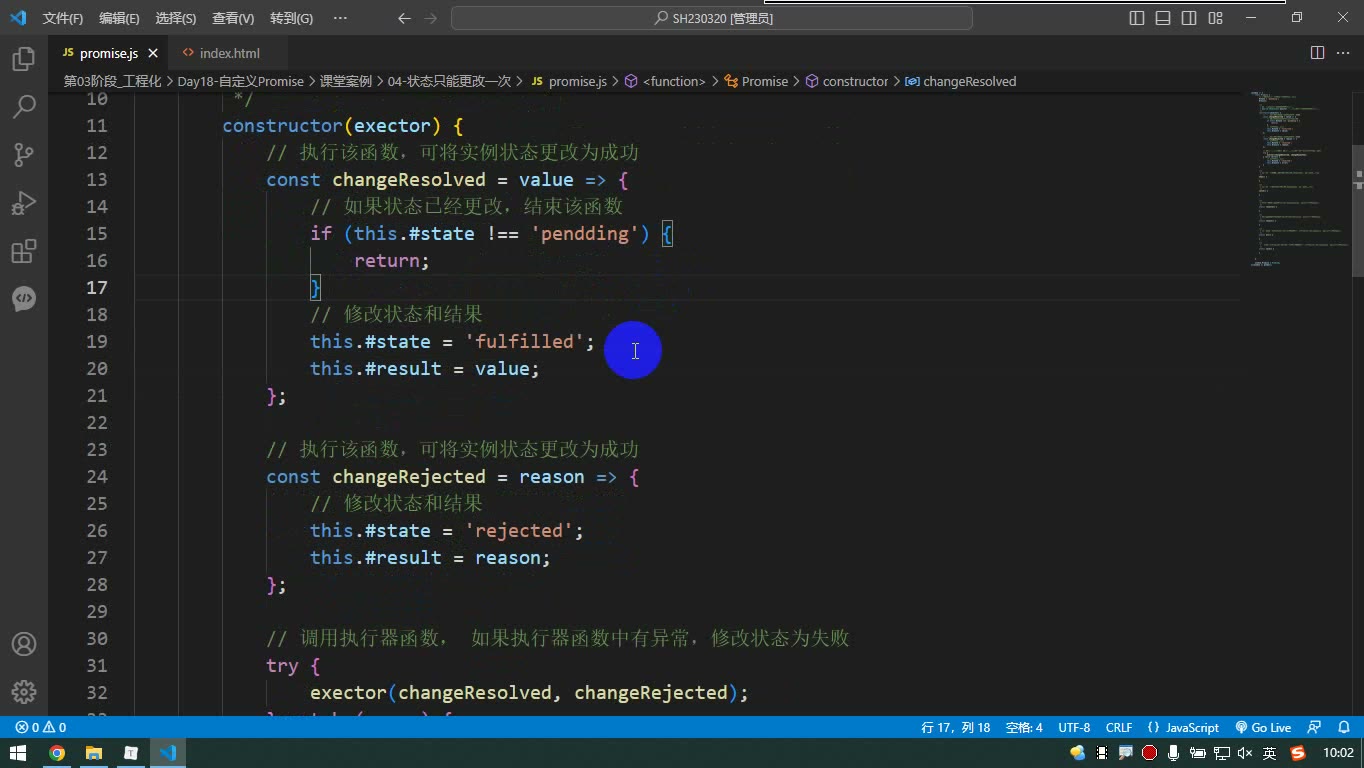The image size is (1364, 768).
Task: Open the Accounts icon in activity bar
Action: click(x=24, y=644)
